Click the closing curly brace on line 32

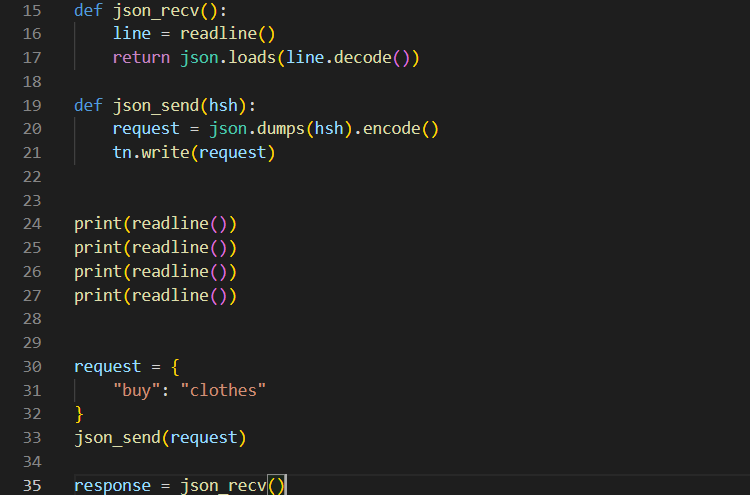click(x=79, y=414)
